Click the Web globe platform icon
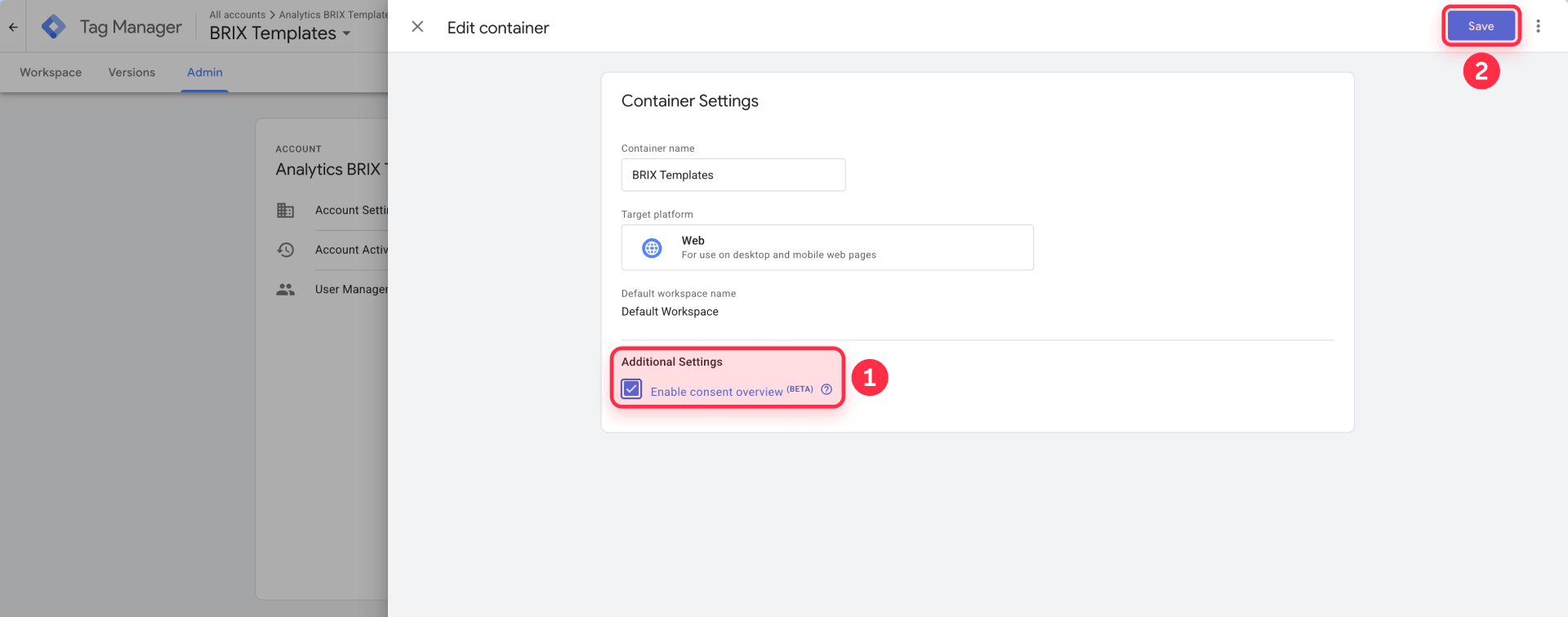Viewport: 1568px width, 617px height. pyautogui.click(x=652, y=248)
